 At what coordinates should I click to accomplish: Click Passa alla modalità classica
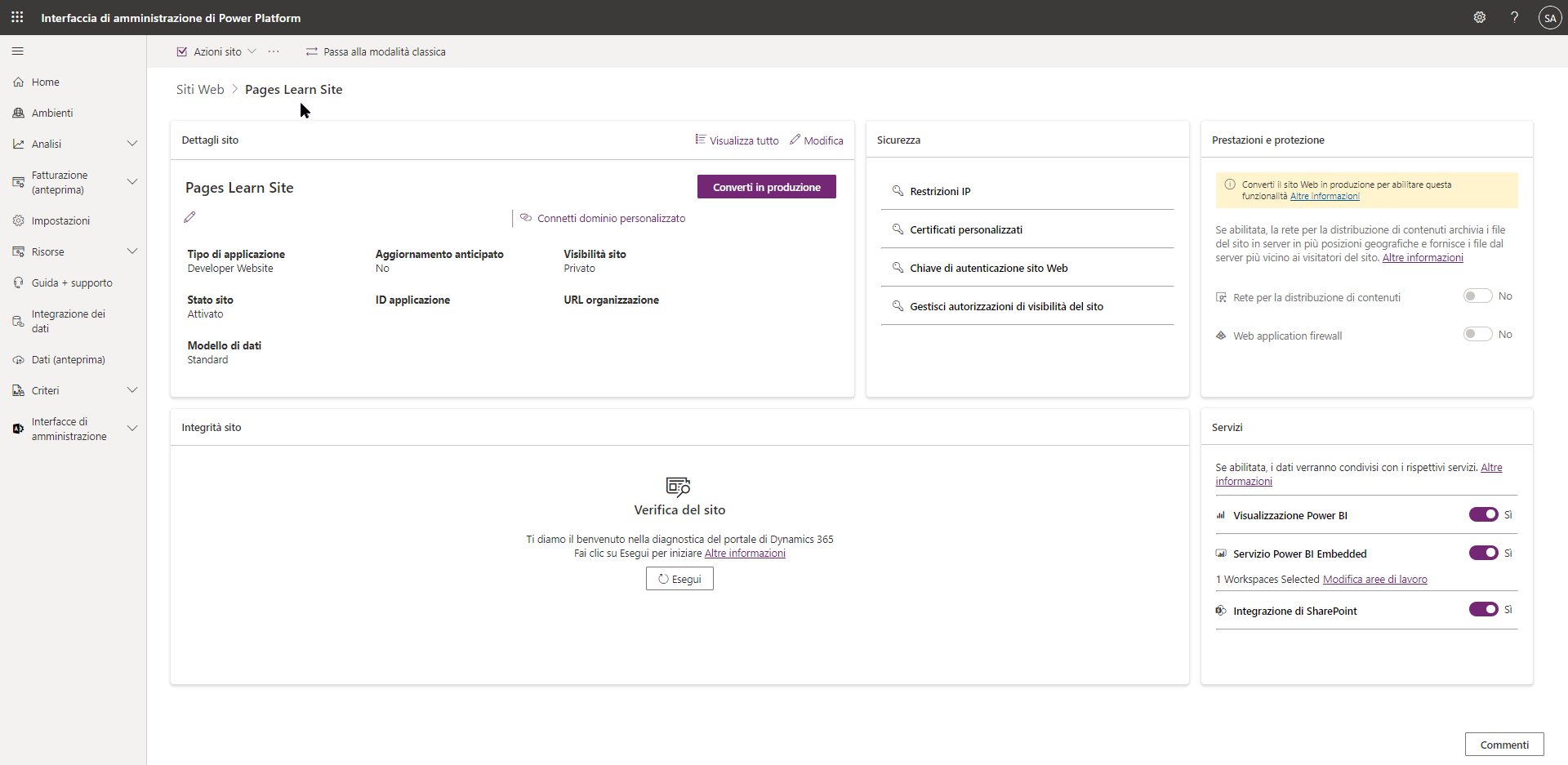click(x=376, y=51)
